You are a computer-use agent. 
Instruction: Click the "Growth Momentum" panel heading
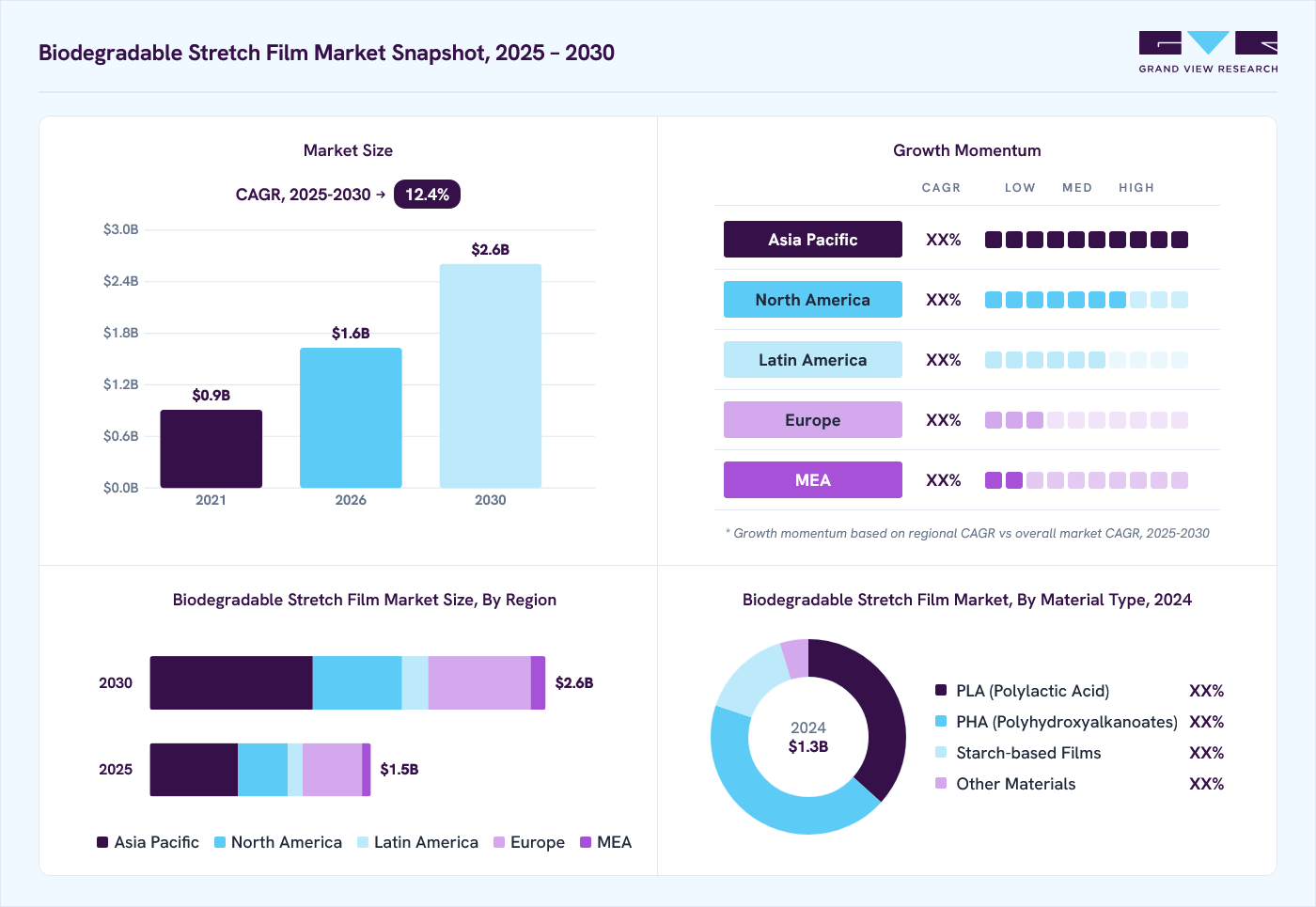point(967,150)
